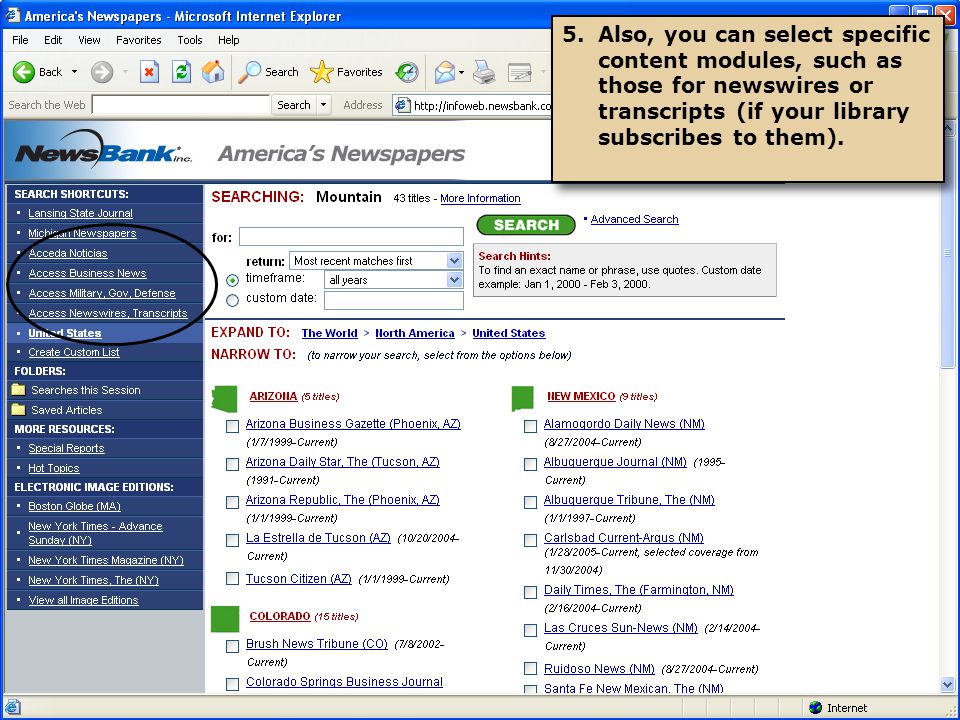
Task: Open the Advanced Search link
Action: click(634, 219)
